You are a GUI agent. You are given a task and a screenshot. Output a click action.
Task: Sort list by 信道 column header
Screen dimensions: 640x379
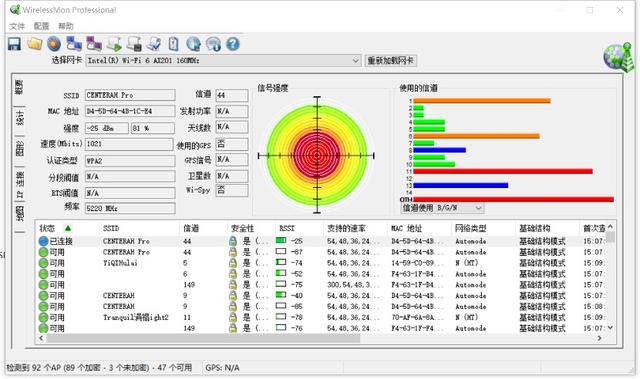pyautogui.click(x=203, y=228)
